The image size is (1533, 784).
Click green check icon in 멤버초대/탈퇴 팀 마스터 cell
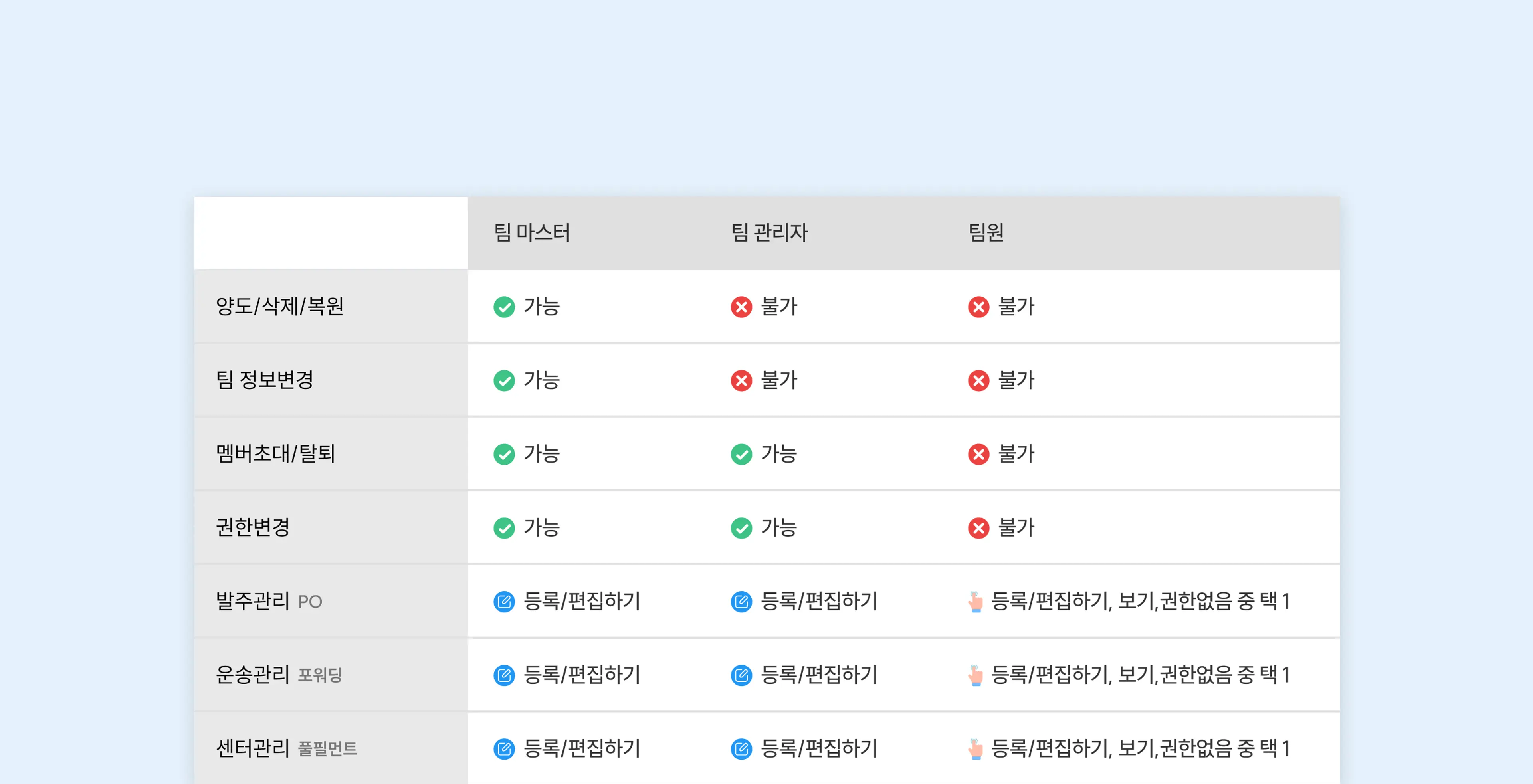click(x=504, y=454)
